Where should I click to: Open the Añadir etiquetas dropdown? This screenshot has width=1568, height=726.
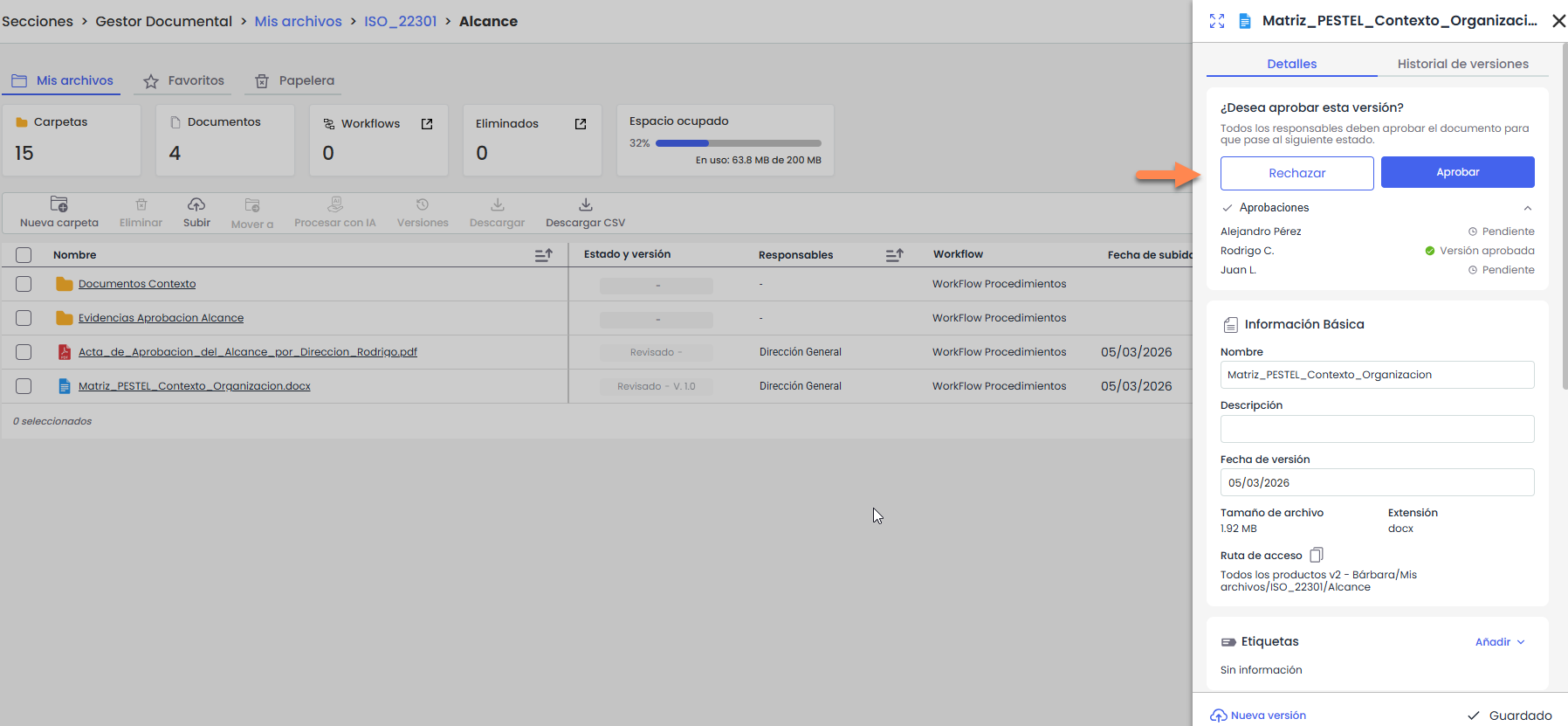(1500, 642)
